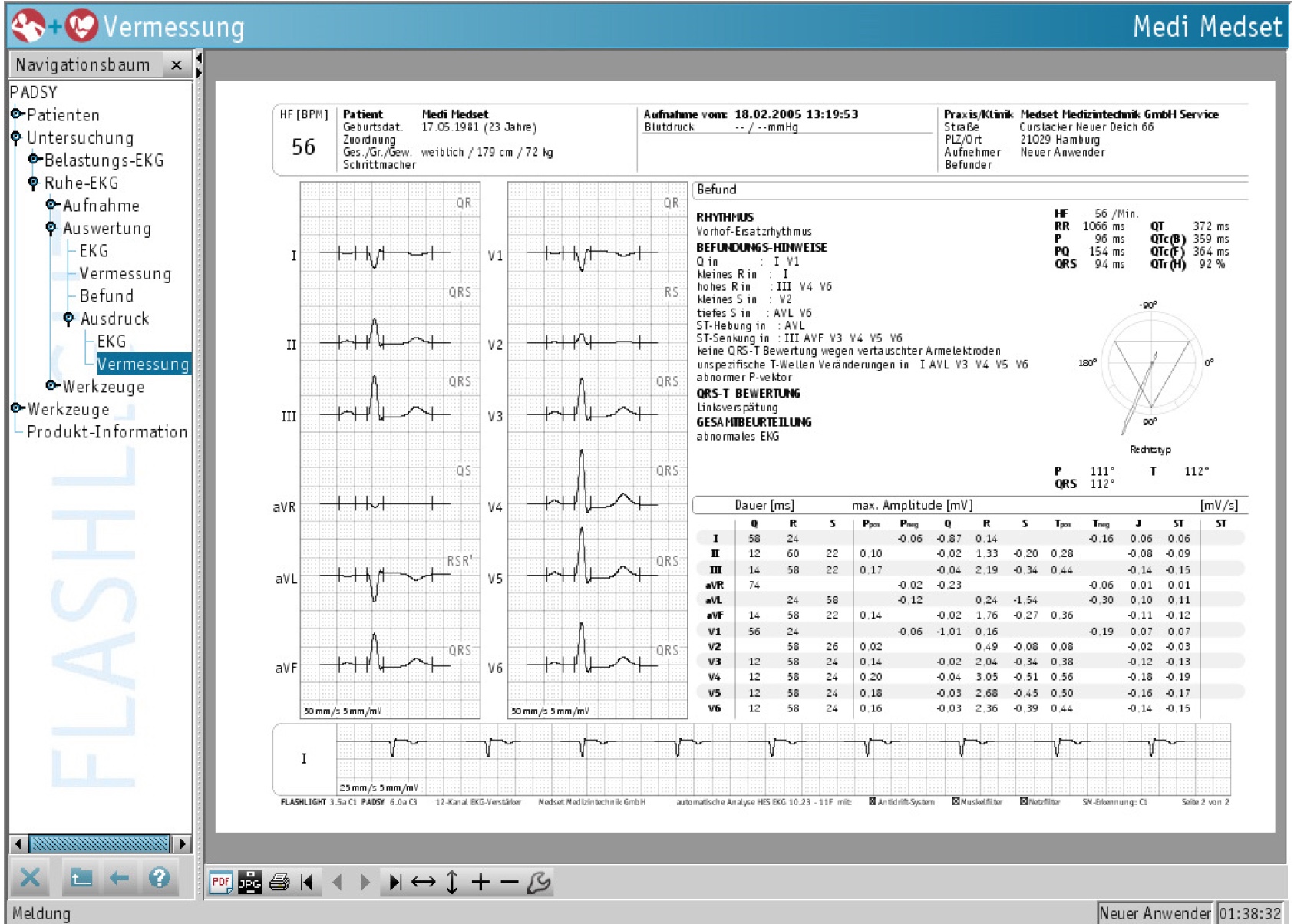Expand Werkzeuge under Ruhe-EKG

[x=52, y=385]
